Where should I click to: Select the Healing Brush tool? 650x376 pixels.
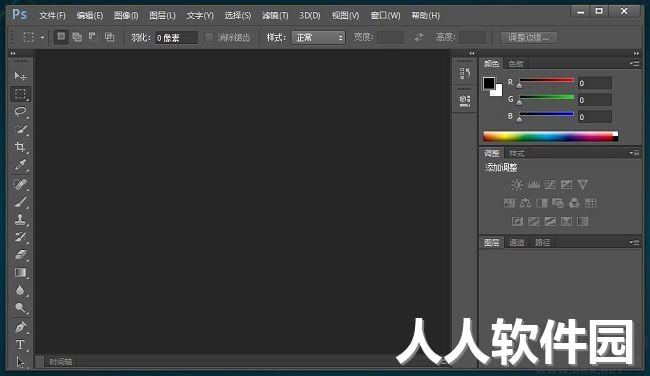(20, 184)
